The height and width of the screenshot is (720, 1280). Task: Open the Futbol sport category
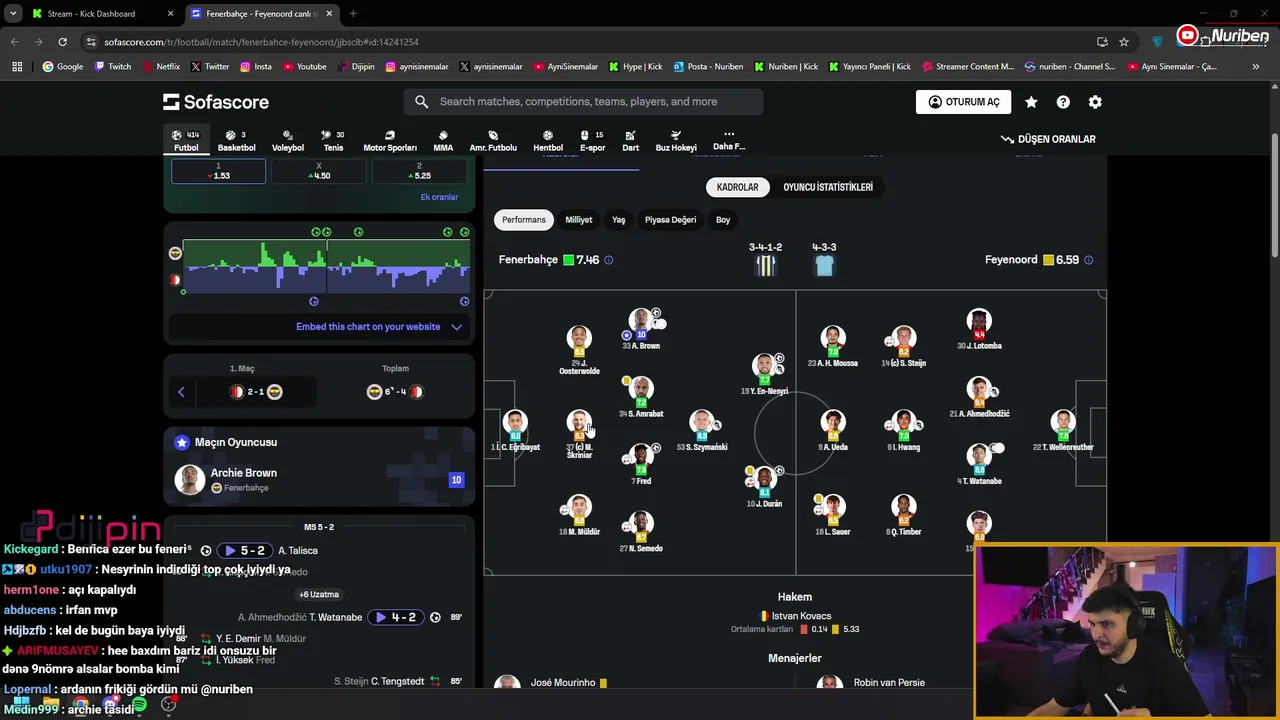186,141
